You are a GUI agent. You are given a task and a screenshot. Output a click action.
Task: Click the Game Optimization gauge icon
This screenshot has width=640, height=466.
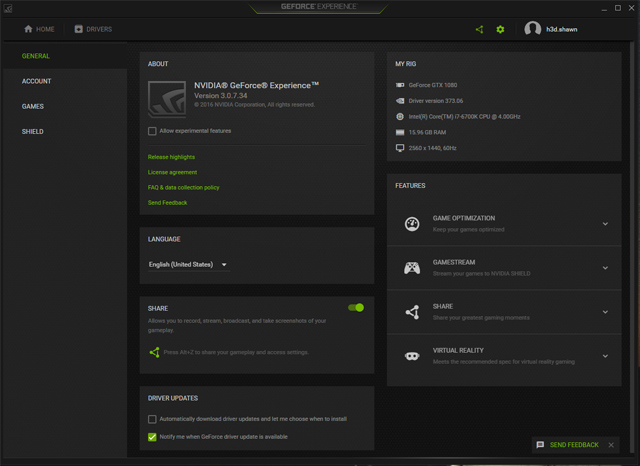tap(412, 224)
